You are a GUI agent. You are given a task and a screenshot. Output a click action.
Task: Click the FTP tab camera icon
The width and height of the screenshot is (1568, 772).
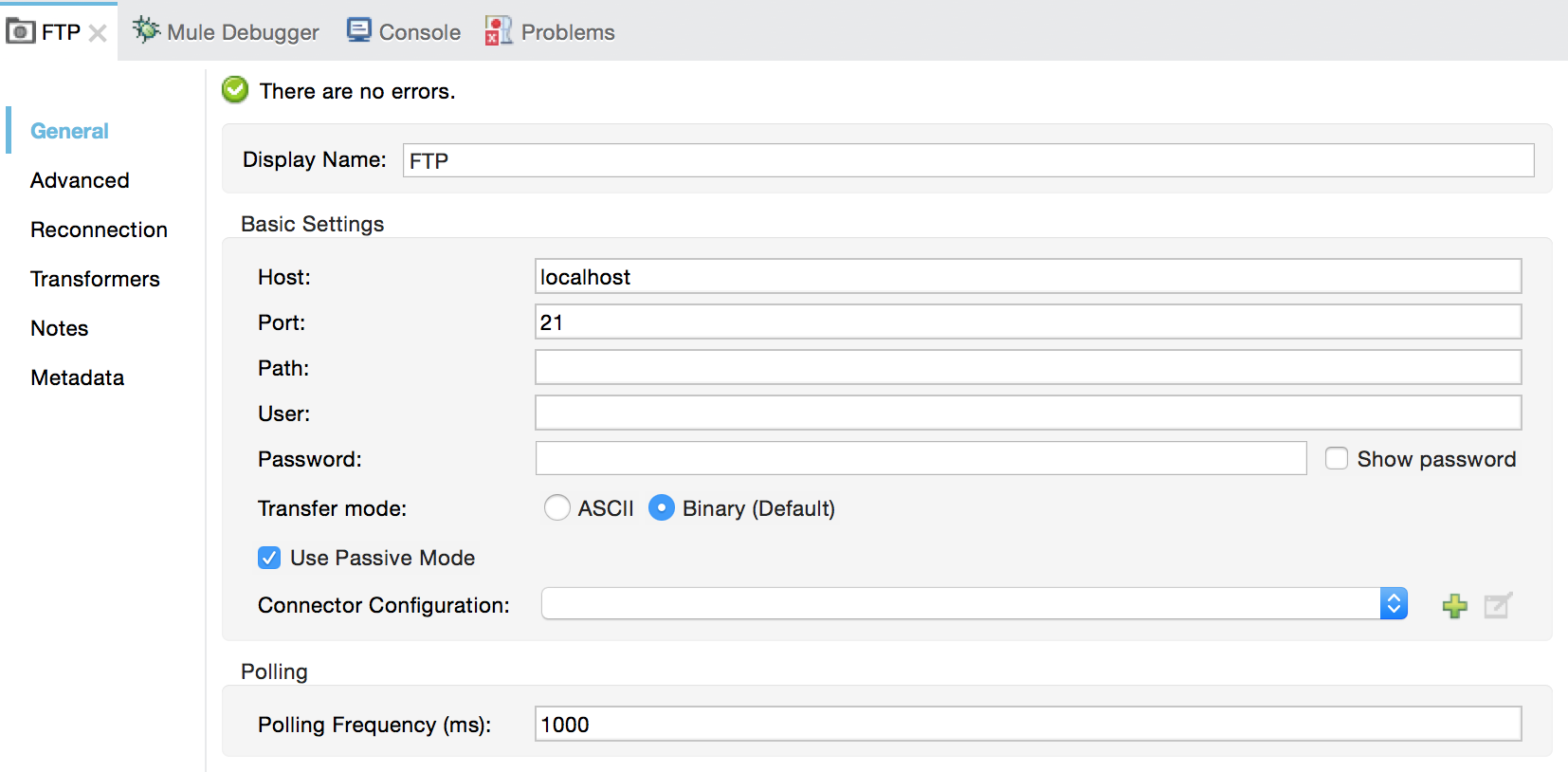(x=20, y=31)
